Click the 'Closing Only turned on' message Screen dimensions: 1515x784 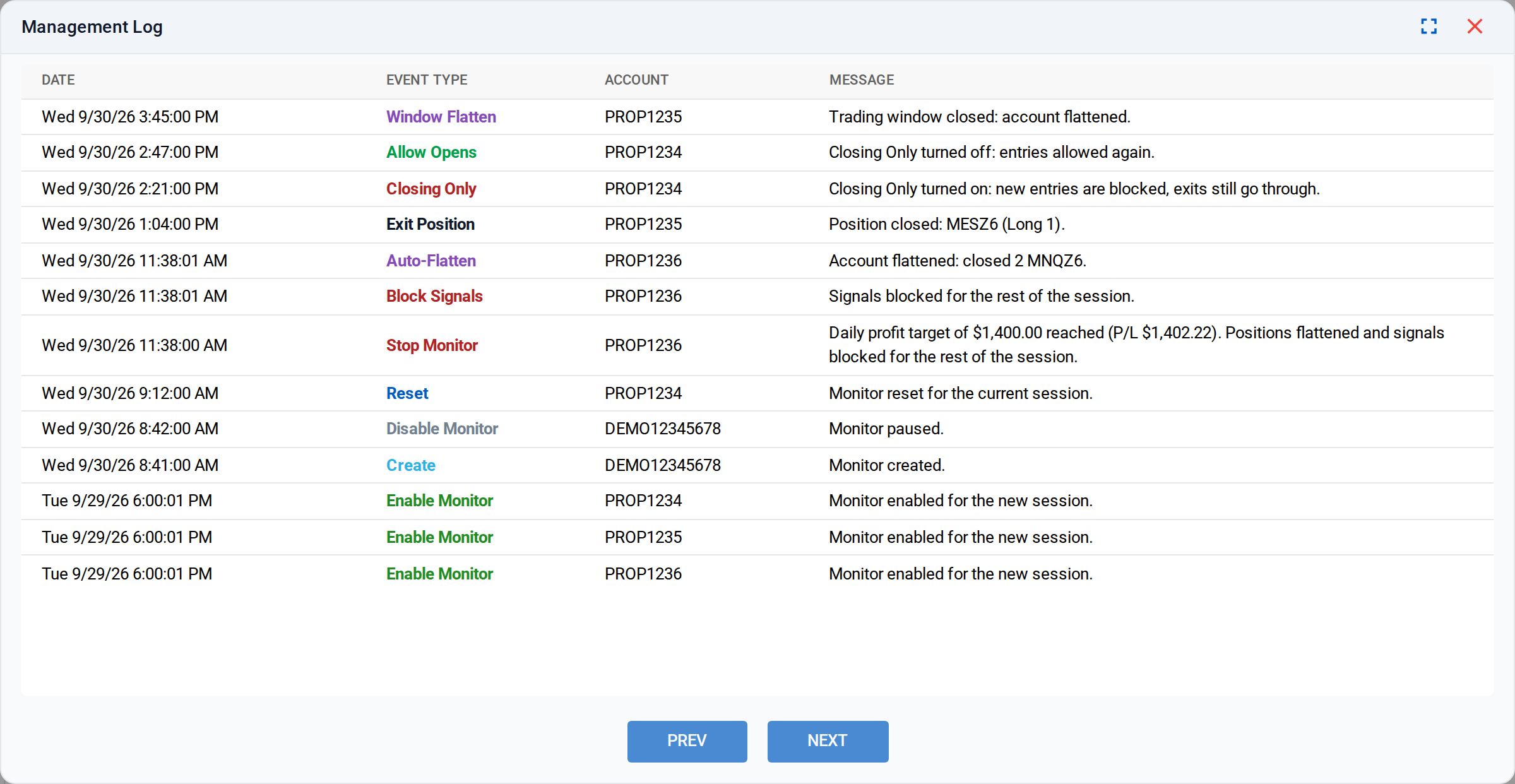click(x=1074, y=189)
